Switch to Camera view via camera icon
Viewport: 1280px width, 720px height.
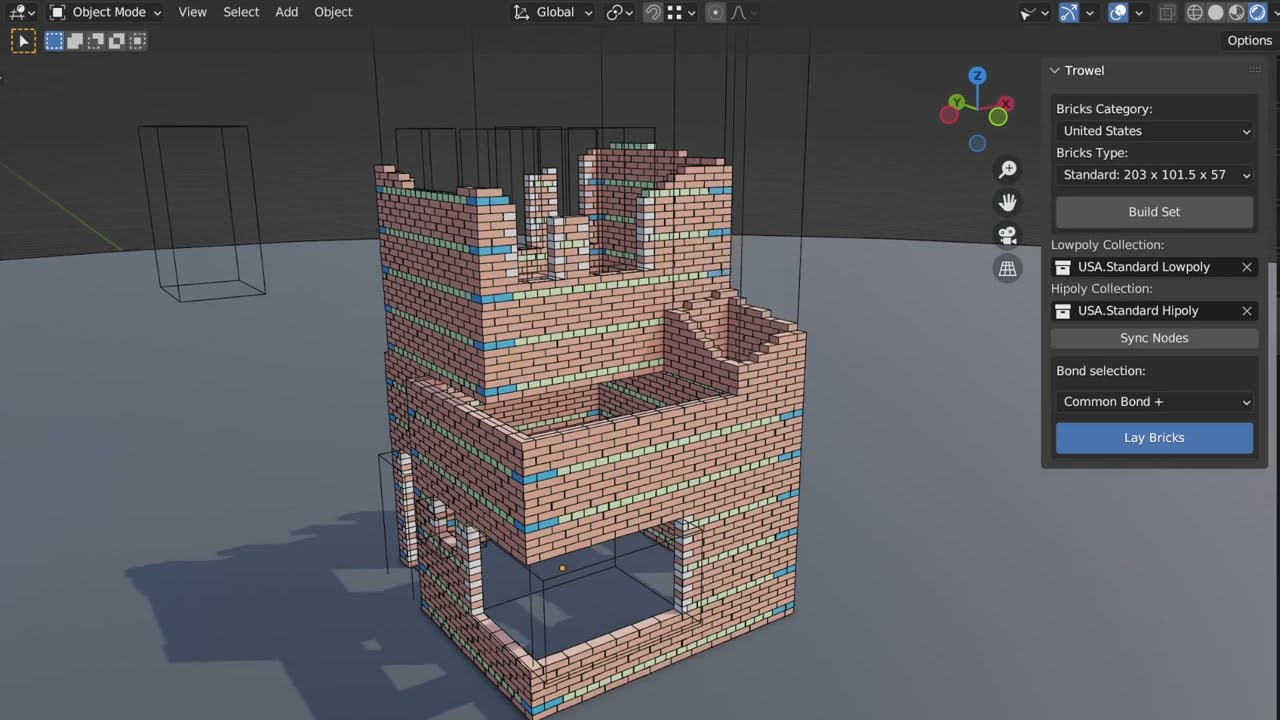[x=1007, y=235]
